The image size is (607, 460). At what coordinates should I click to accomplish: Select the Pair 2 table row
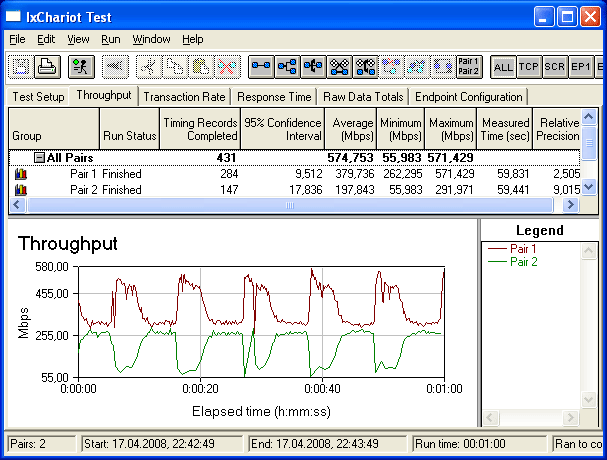[x=295, y=190]
